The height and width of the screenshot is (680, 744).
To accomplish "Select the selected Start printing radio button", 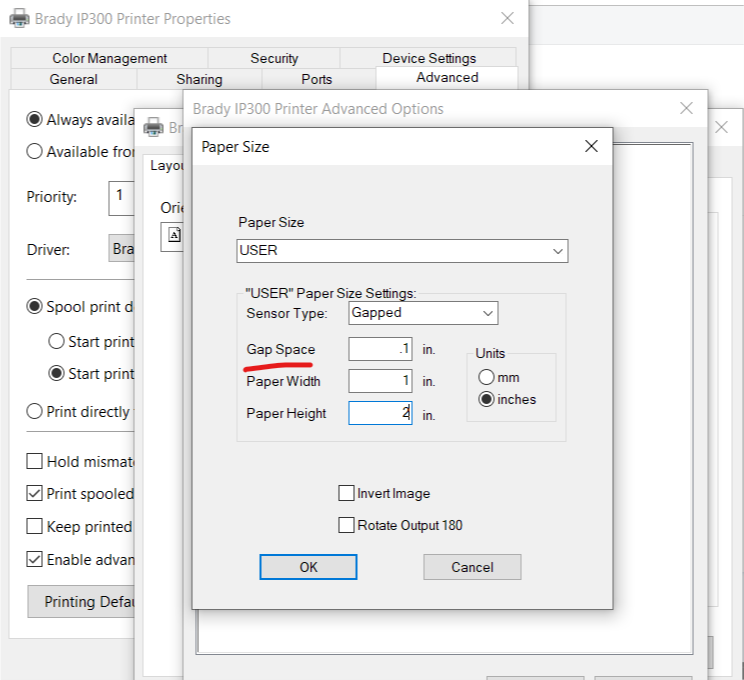I will coord(56,373).
